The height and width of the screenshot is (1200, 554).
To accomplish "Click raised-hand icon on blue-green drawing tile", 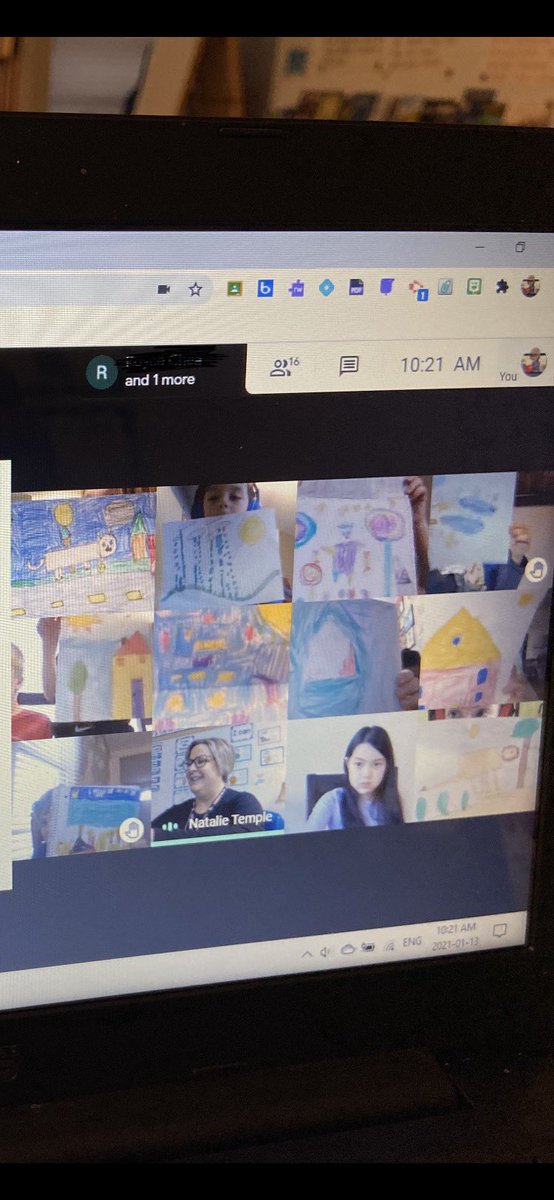I will [131, 829].
